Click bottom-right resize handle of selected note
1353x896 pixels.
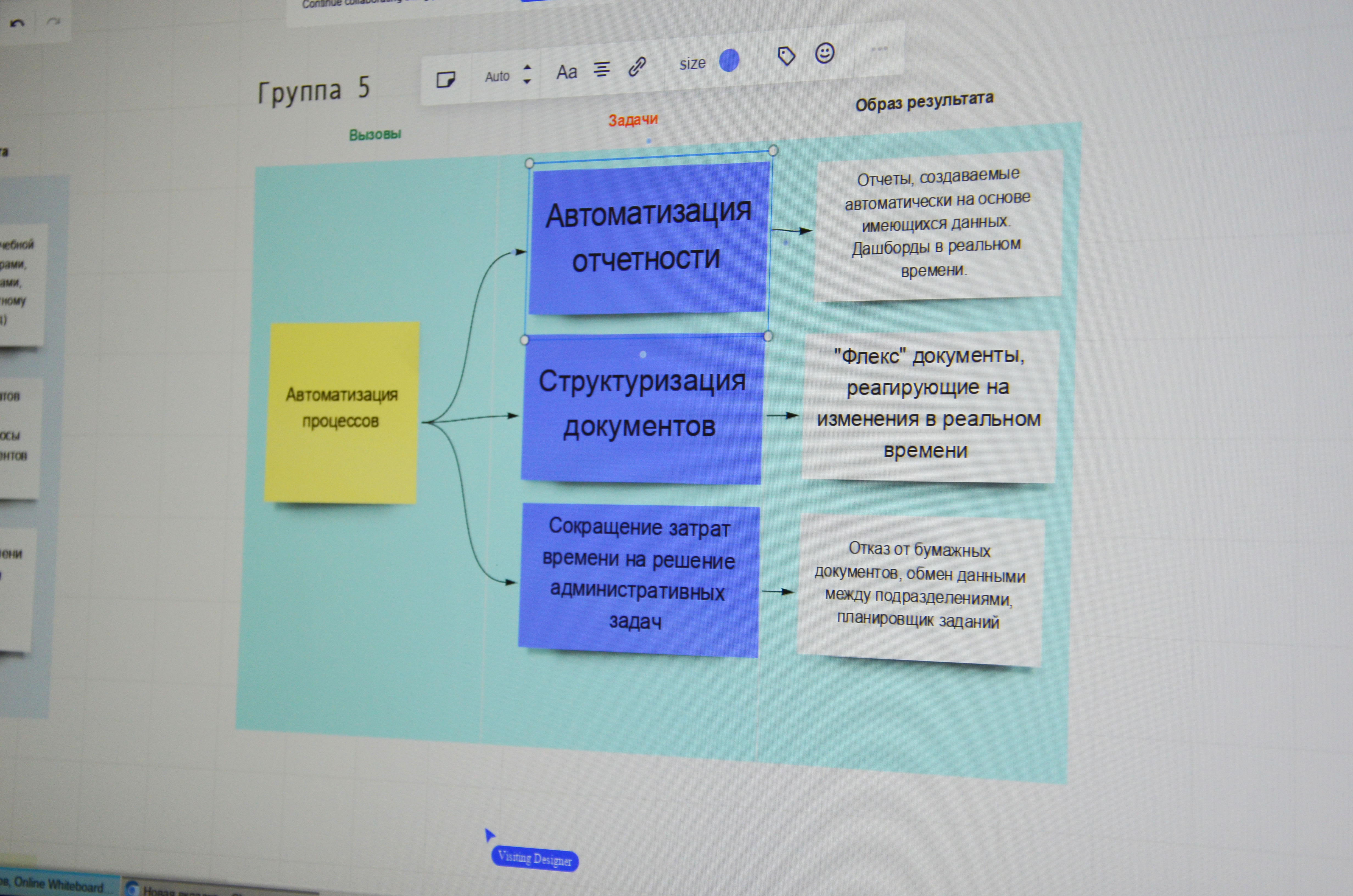click(x=768, y=336)
